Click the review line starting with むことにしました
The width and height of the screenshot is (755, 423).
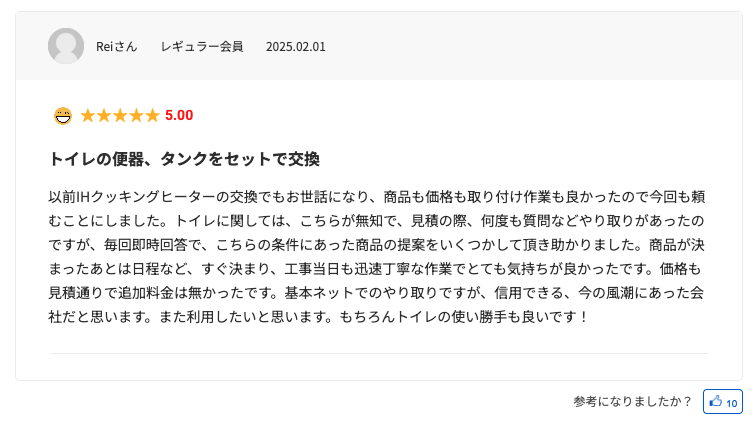[375, 220]
